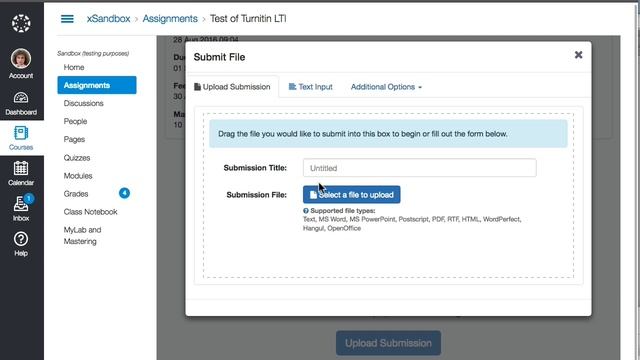Expand Additional Options dropdown
The width and height of the screenshot is (640, 360).
coord(386,87)
